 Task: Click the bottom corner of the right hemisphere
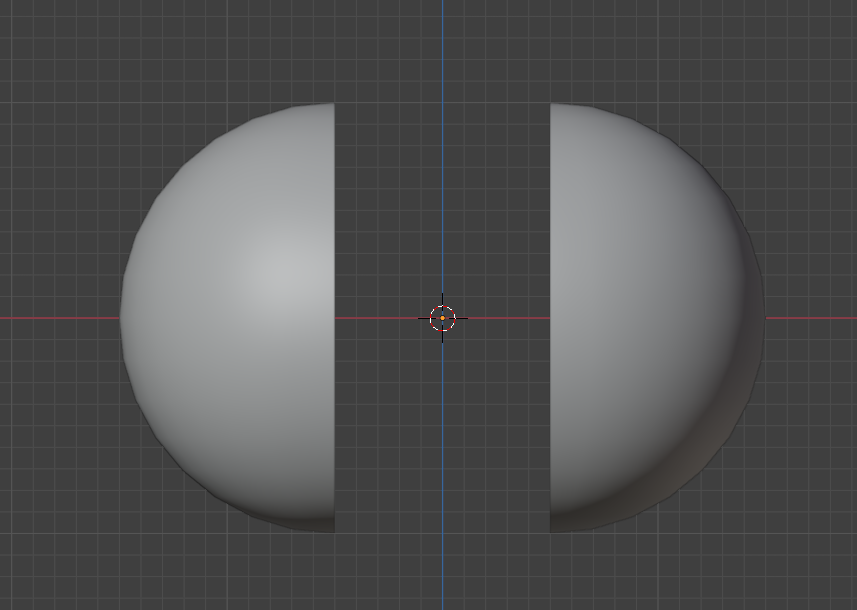pos(553,528)
